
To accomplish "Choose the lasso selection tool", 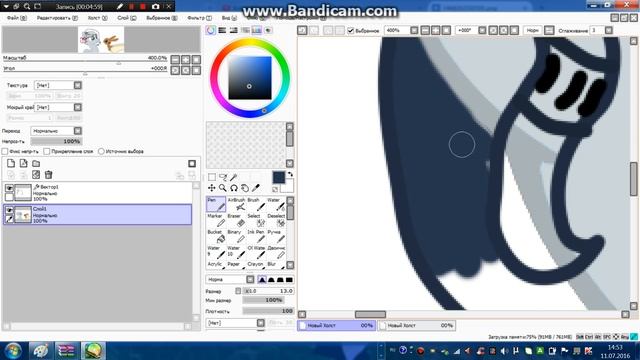I will pyautogui.click(x=223, y=177).
